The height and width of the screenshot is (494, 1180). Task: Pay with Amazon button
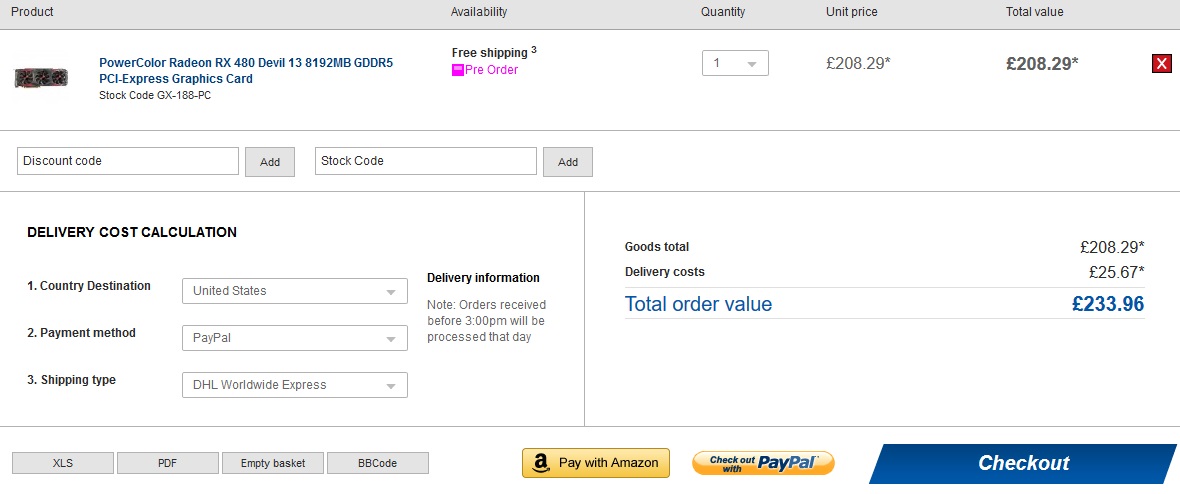pyautogui.click(x=596, y=462)
